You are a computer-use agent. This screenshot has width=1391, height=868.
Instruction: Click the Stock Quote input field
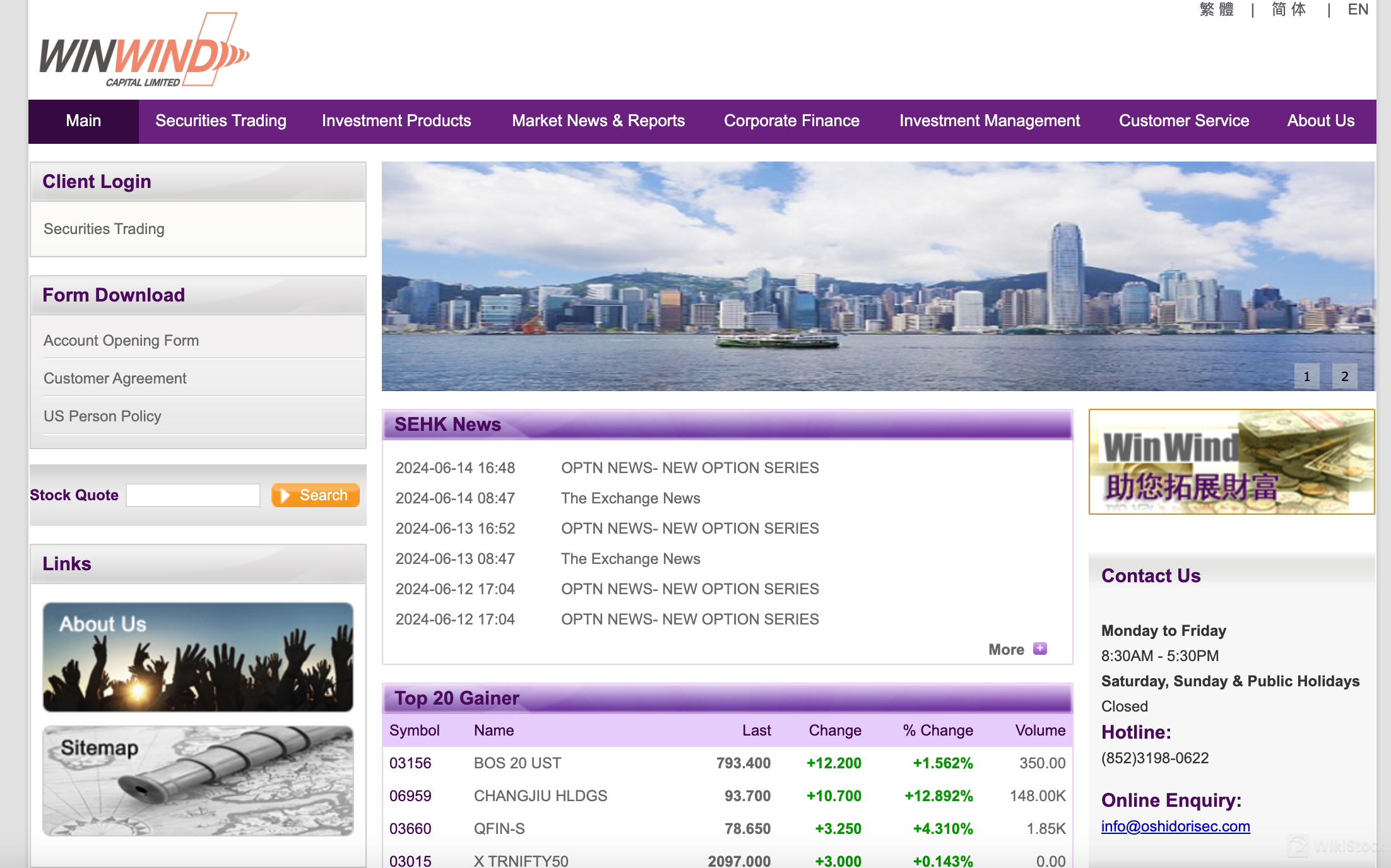(193, 495)
